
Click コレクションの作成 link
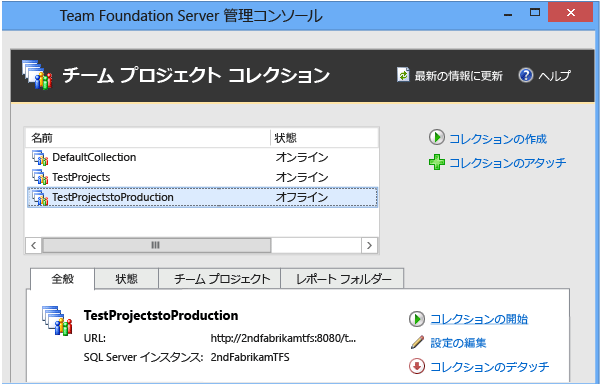pos(498,139)
